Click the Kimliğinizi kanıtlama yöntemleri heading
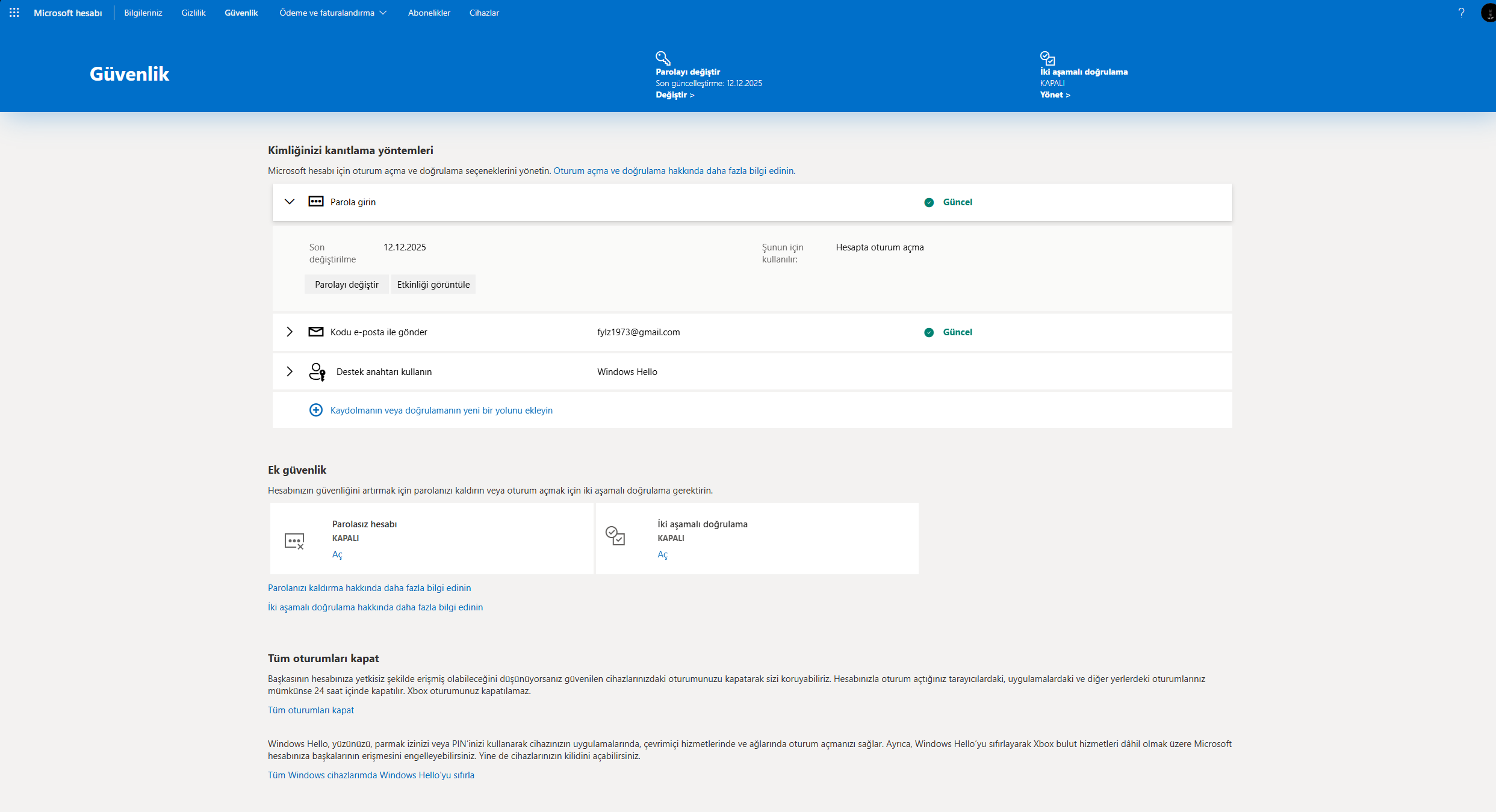Image resolution: width=1496 pixels, height=812 pixels. coord(350,150)
